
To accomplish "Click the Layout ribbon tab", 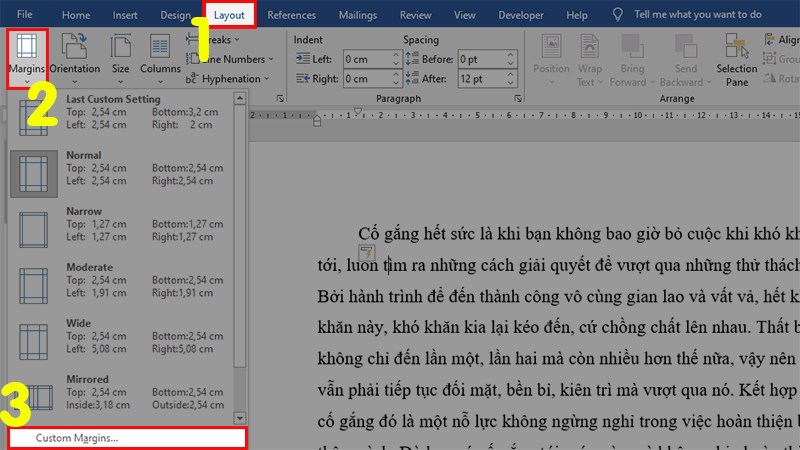I will [x=229, y=15].
